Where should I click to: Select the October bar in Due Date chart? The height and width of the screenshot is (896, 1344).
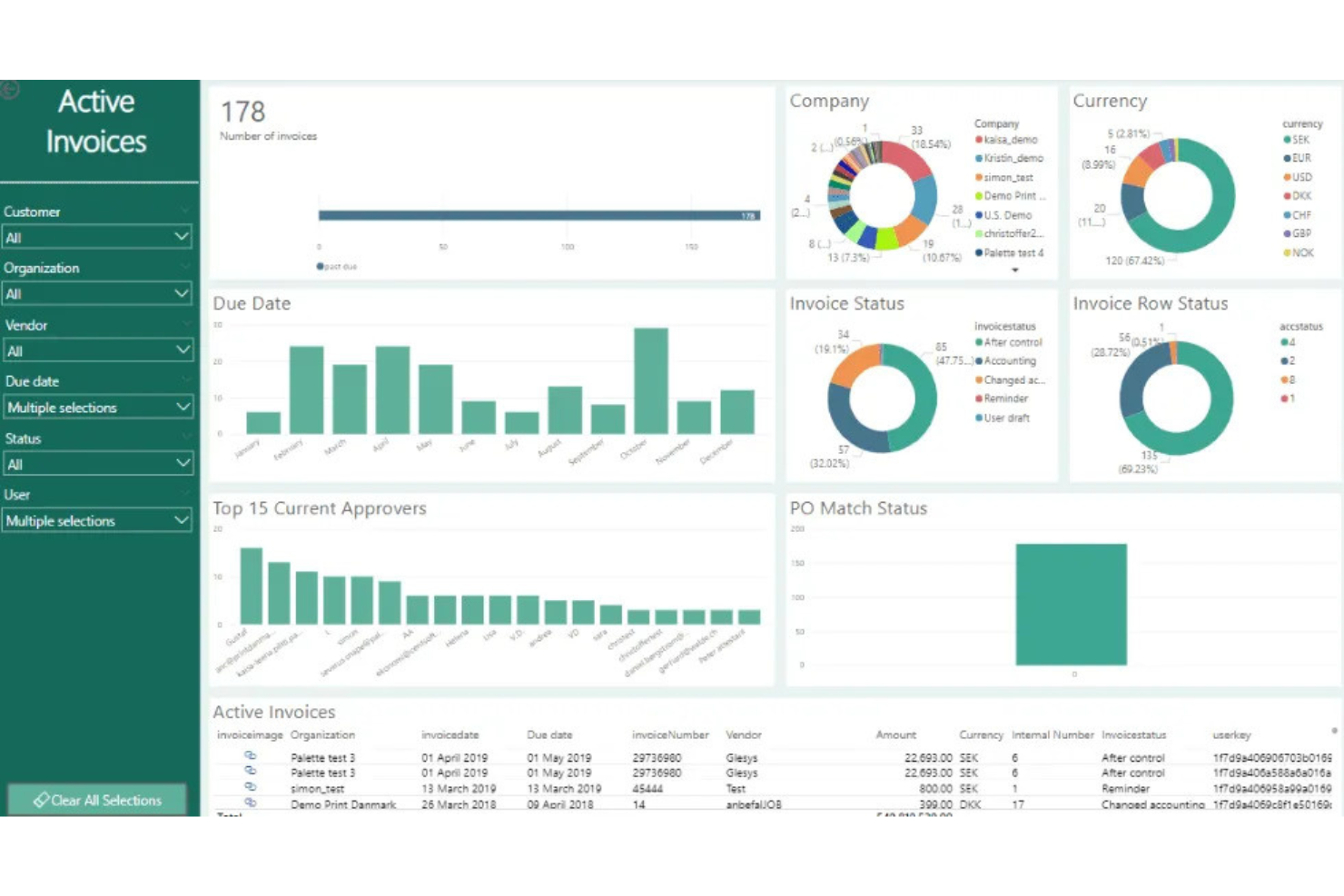pos(650,380)
